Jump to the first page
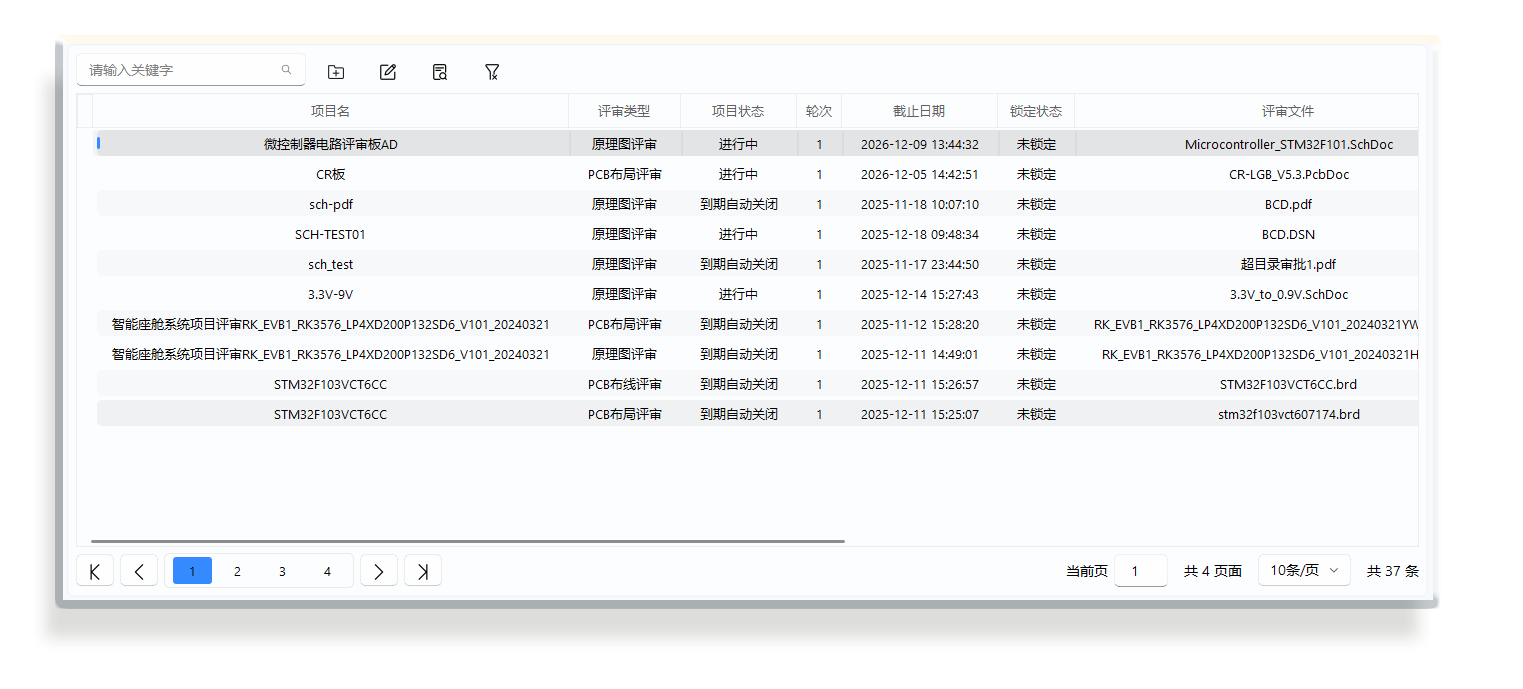This screenshot has height=689, width=1523. [95, 571]
